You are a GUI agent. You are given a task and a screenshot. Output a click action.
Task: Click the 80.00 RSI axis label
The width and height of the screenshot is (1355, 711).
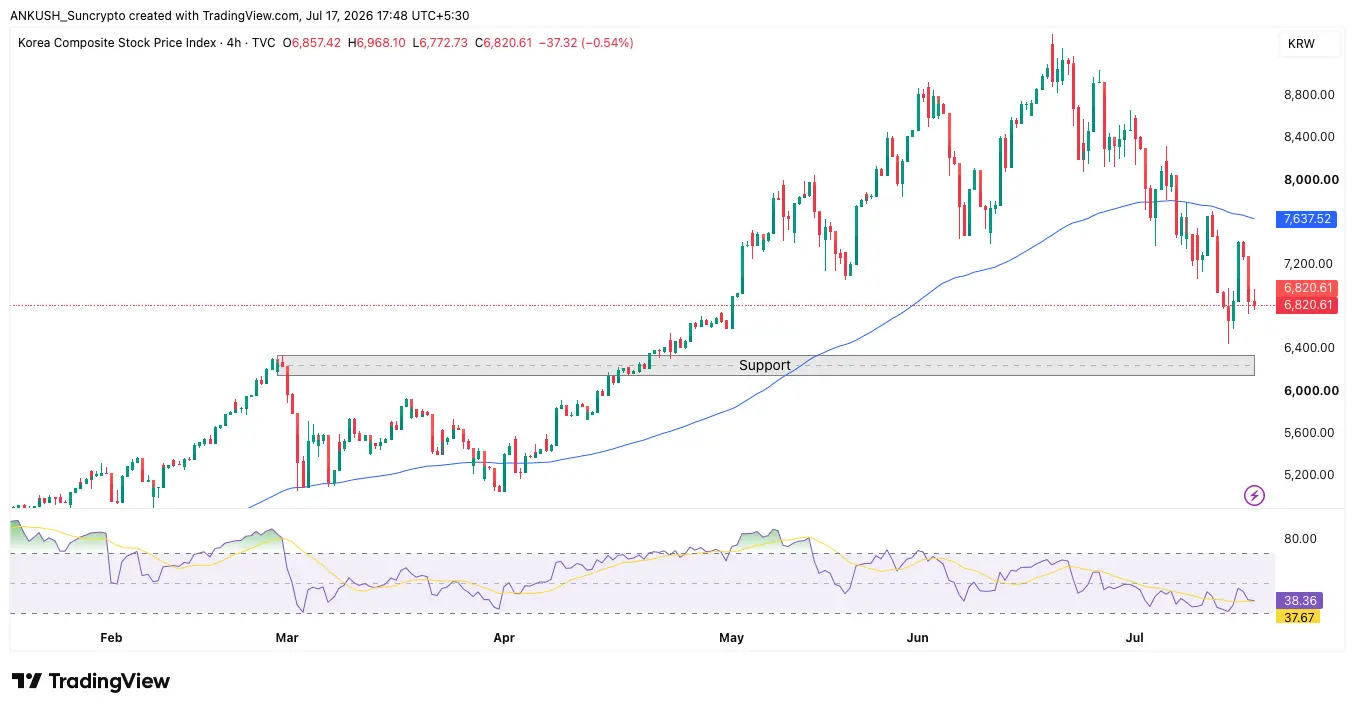coord(1300,539)
